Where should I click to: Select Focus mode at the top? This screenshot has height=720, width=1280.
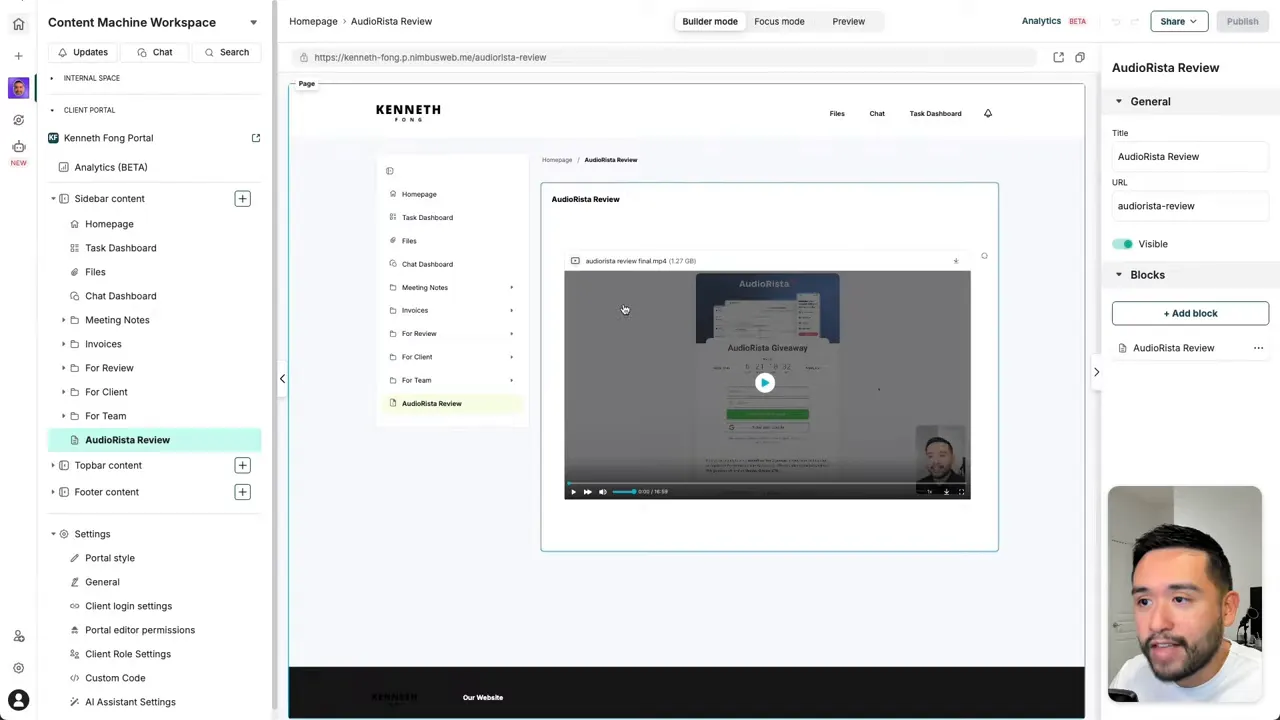click(x=779, y=21)
